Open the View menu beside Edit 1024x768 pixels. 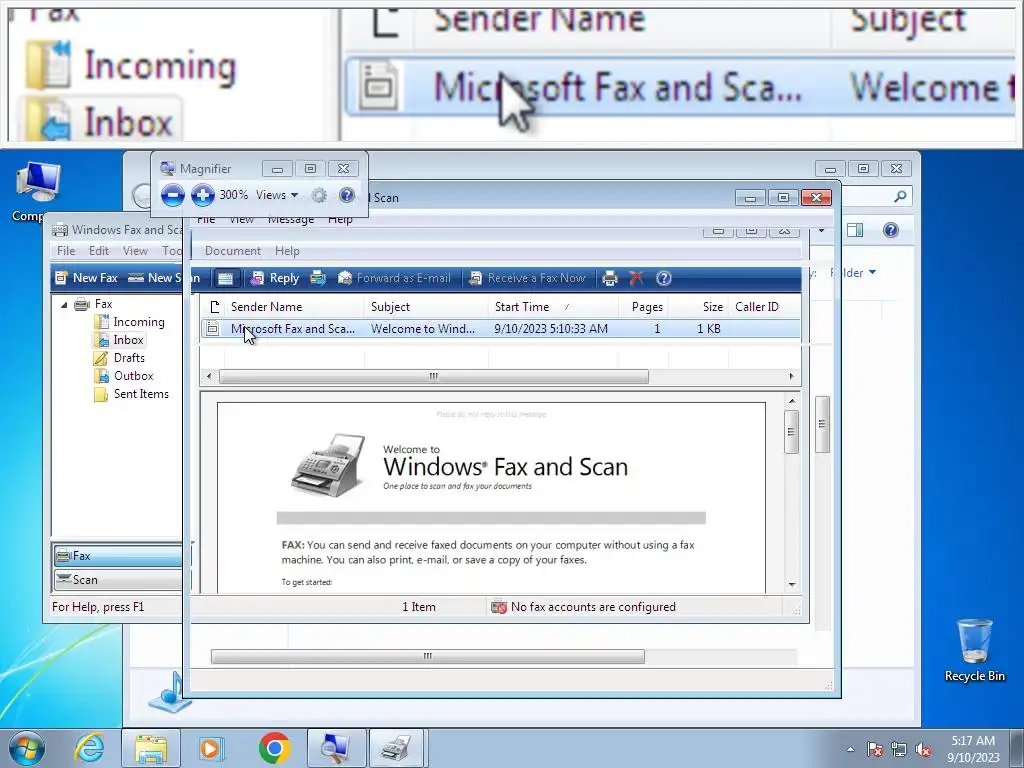pyautogui.click(x=135, y=251)
